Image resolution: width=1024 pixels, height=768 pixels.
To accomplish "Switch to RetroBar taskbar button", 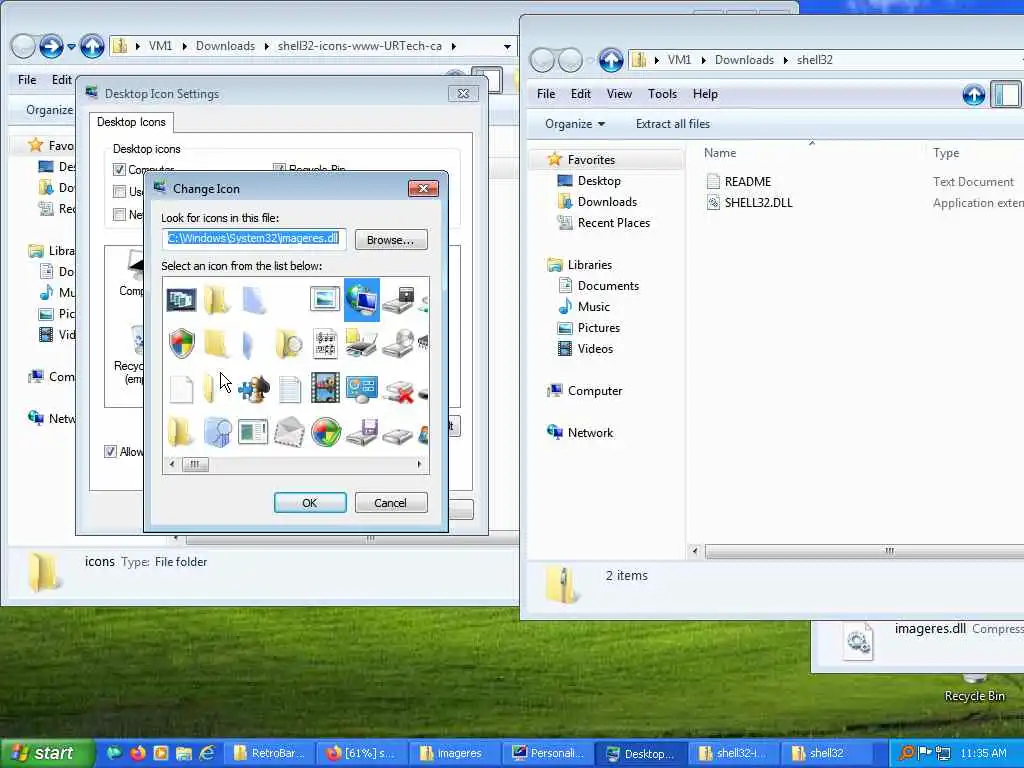I will coord(270,753).
